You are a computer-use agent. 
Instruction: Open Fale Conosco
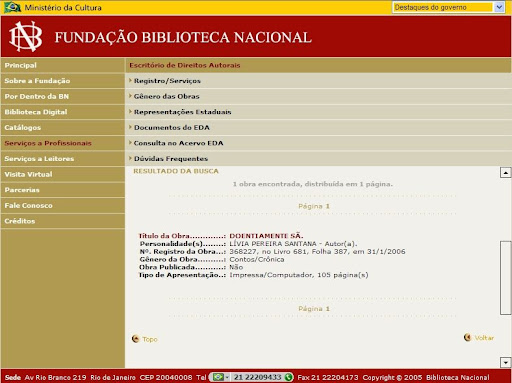click(63, 205)
